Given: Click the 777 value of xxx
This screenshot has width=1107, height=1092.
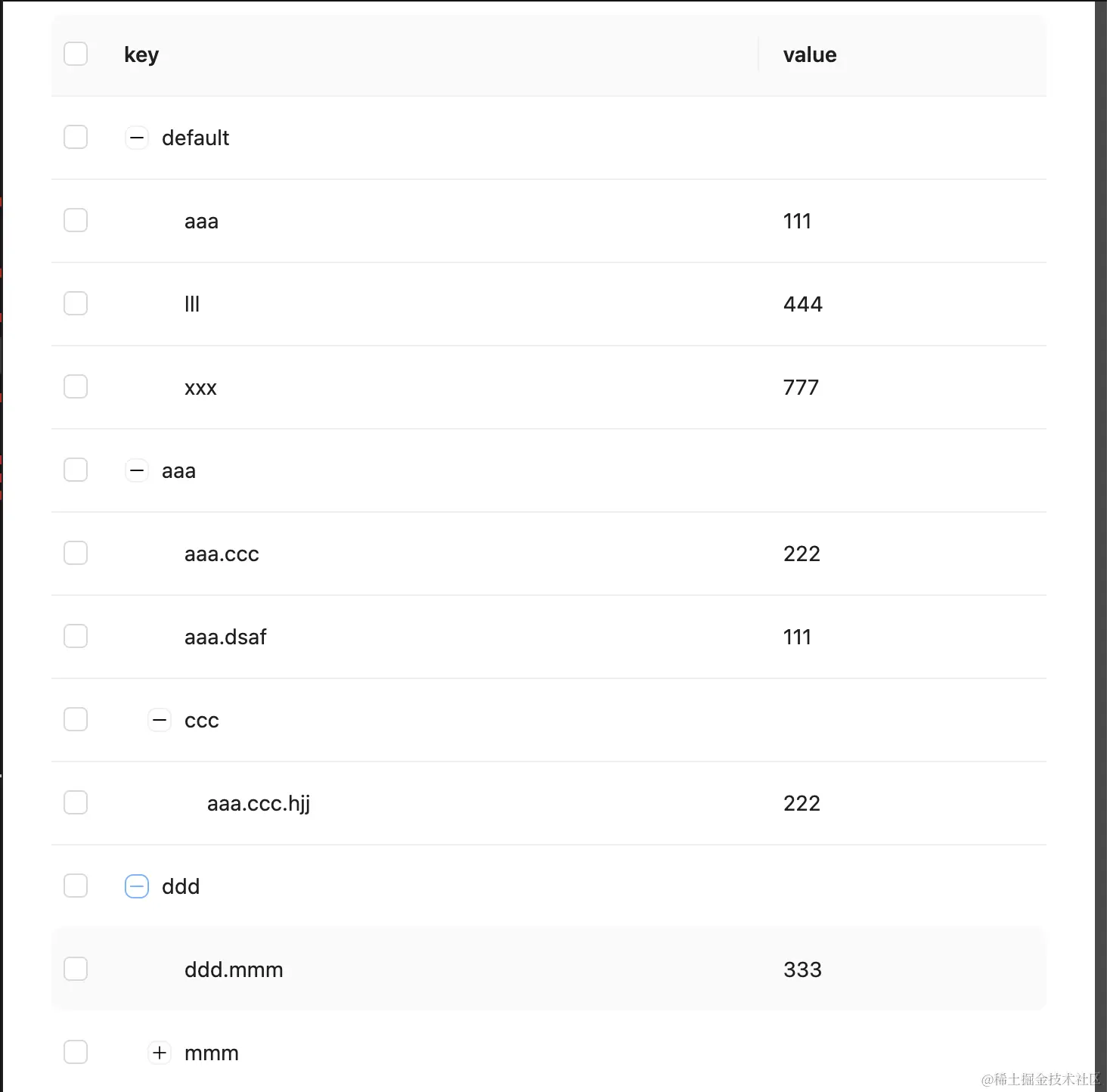Looking at the screenshot, I should (801, 387).
